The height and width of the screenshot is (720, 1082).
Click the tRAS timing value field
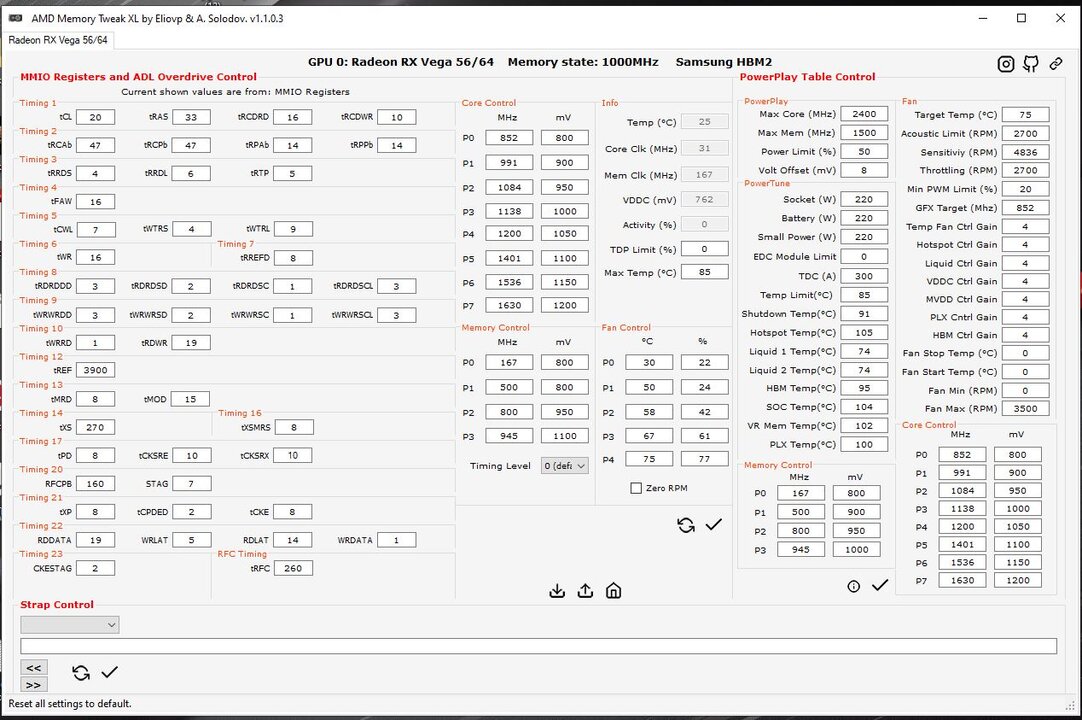191,117
